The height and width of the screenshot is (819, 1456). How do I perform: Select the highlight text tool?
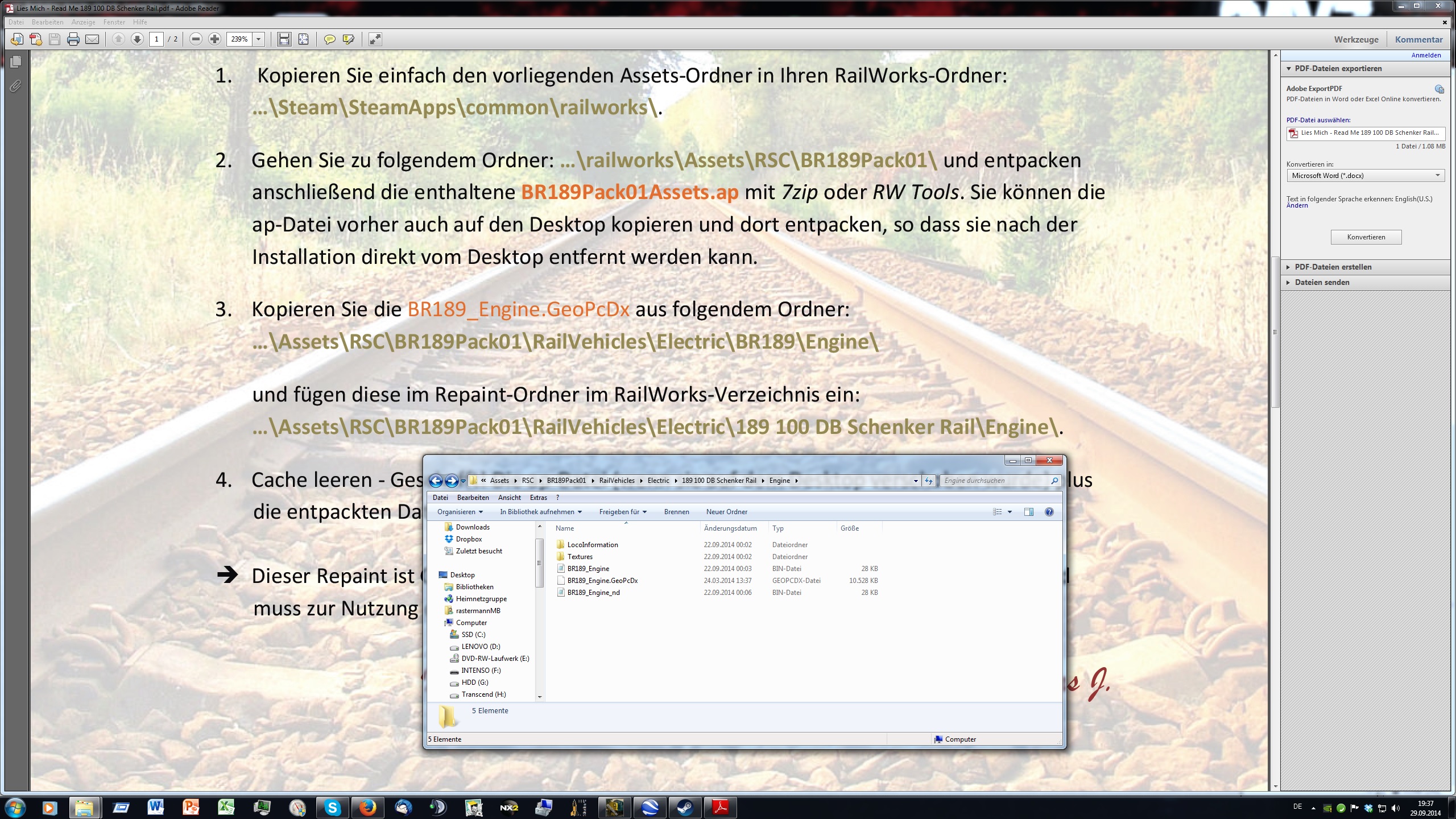pos(349,39)
